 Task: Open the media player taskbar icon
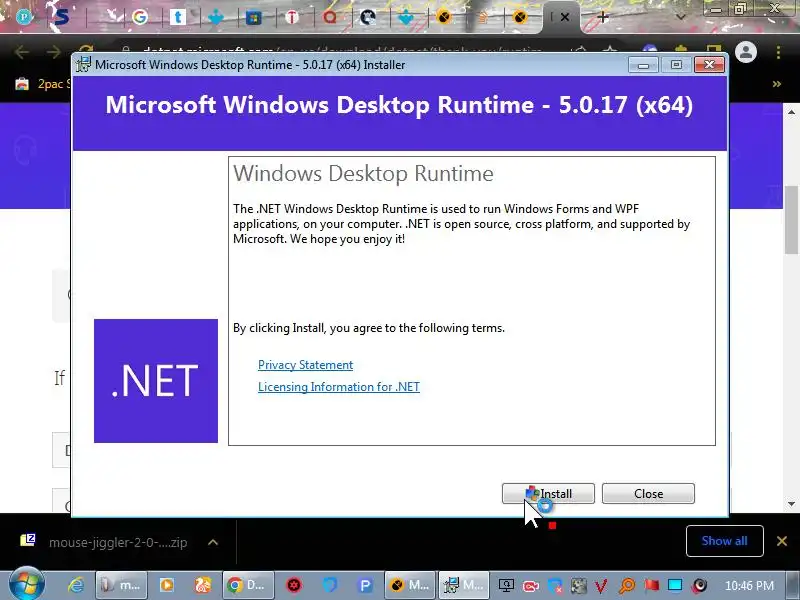click(166, 585)
